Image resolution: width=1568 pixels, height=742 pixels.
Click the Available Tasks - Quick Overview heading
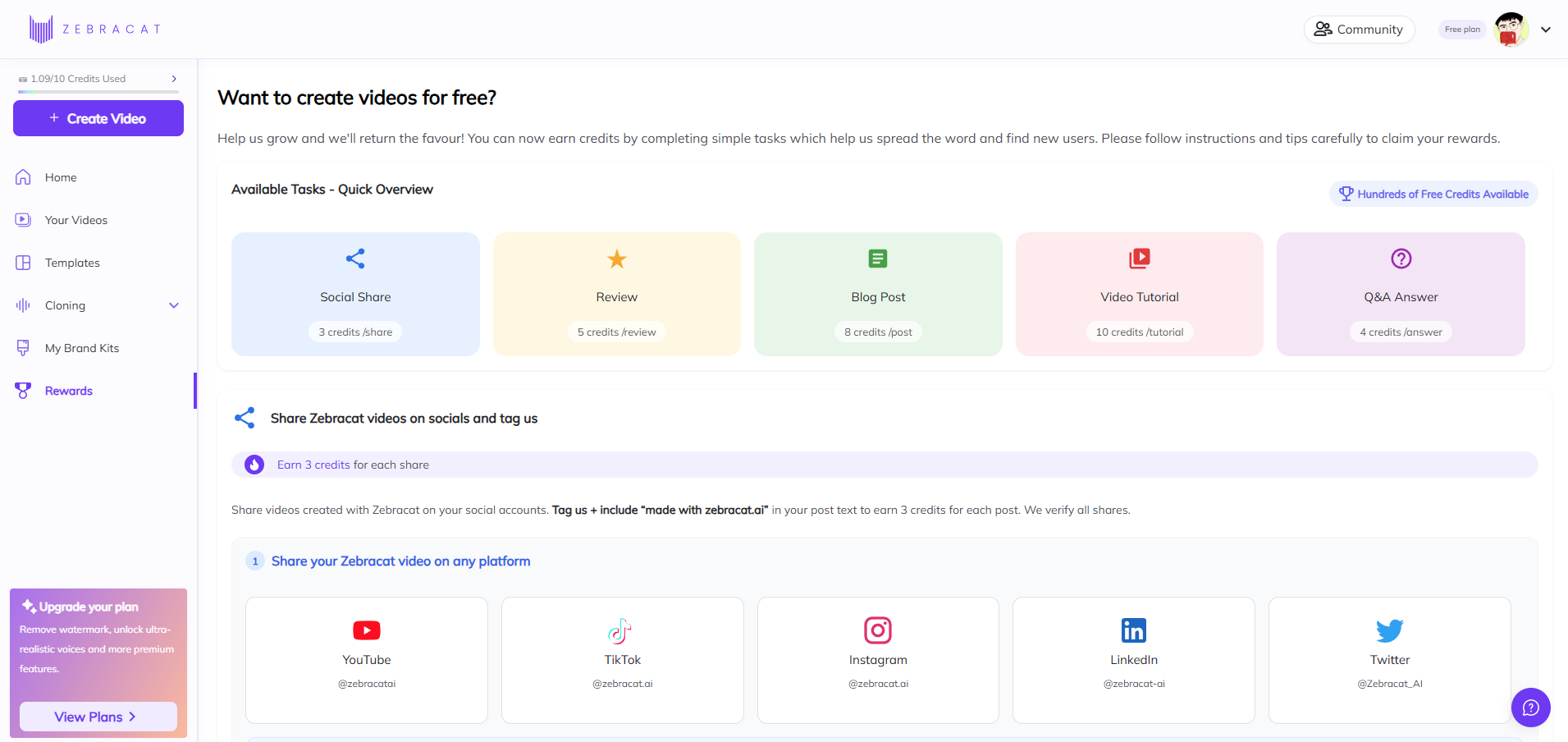[x=332, y=190]
